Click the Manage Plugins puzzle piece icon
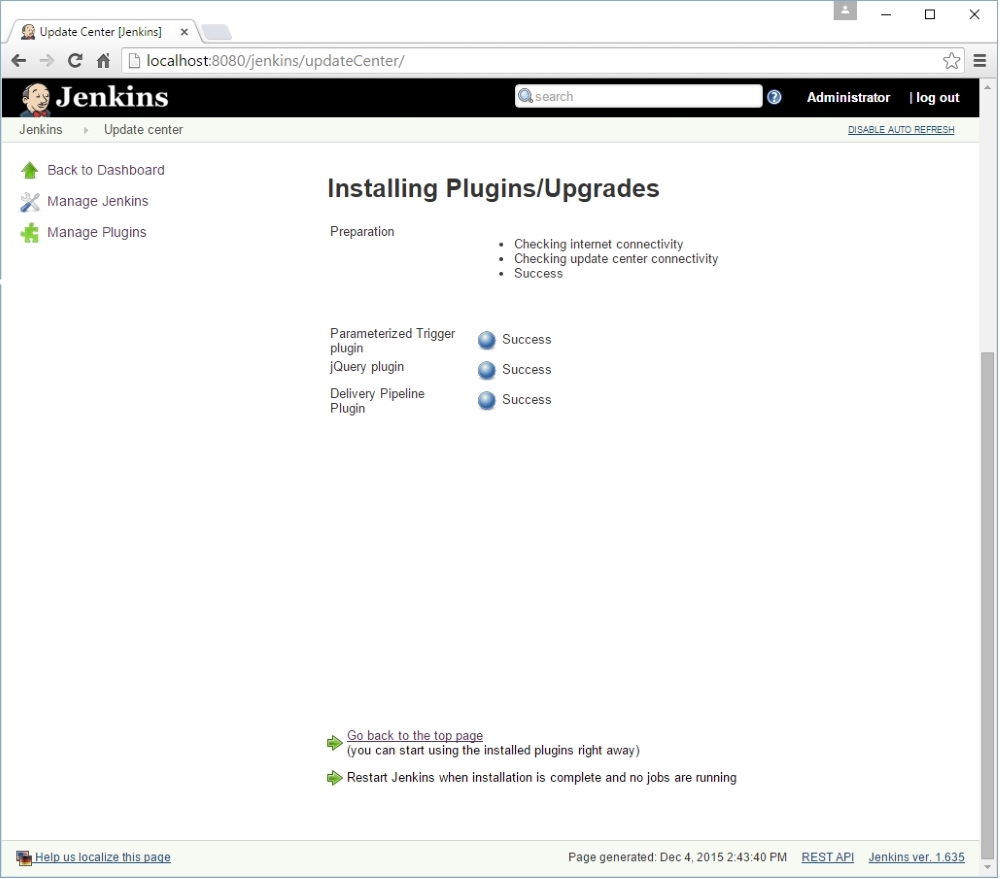This screenshot has width=1000, height=879. click(29, 233)
